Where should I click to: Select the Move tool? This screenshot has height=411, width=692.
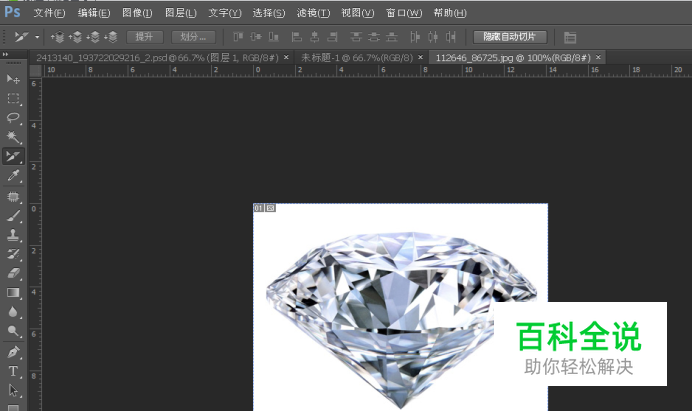(x=13, y=79)
